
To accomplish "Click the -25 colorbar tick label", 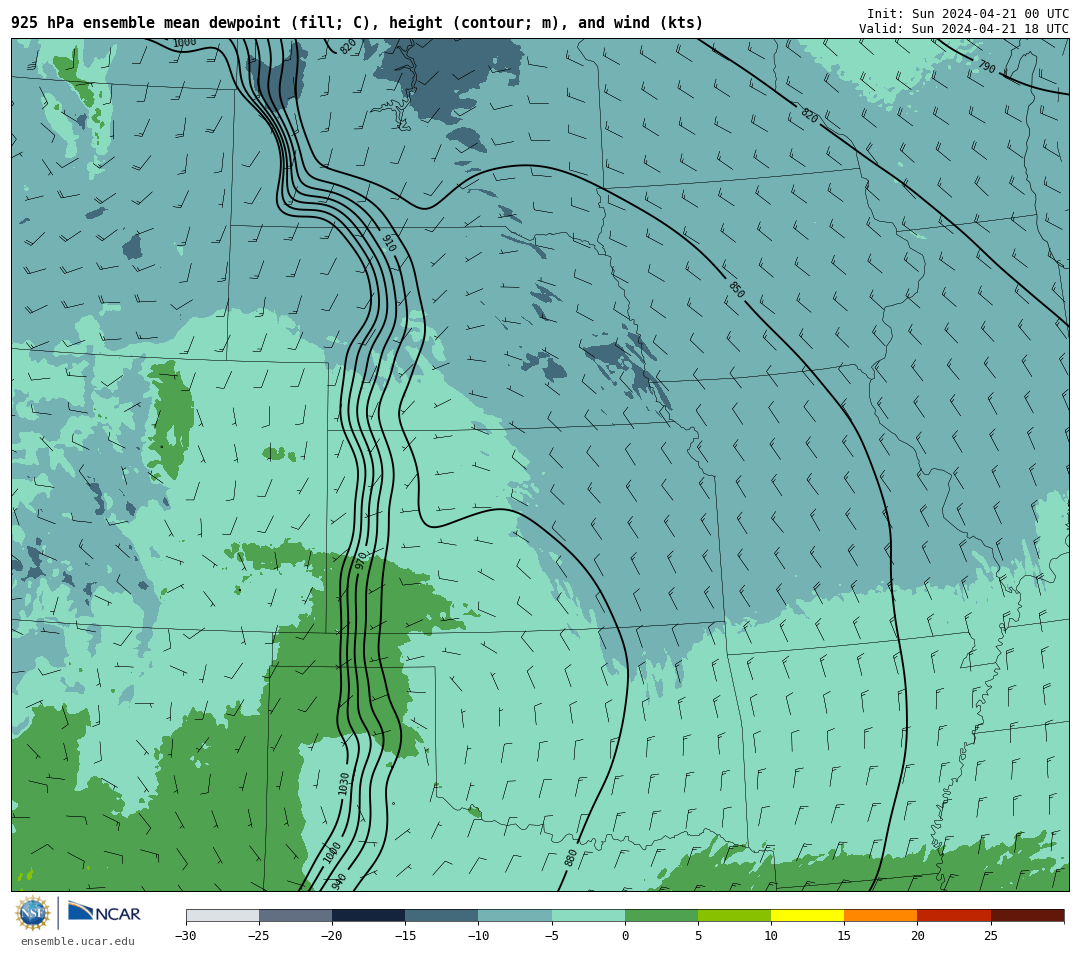I will click(x=258, y=935).
